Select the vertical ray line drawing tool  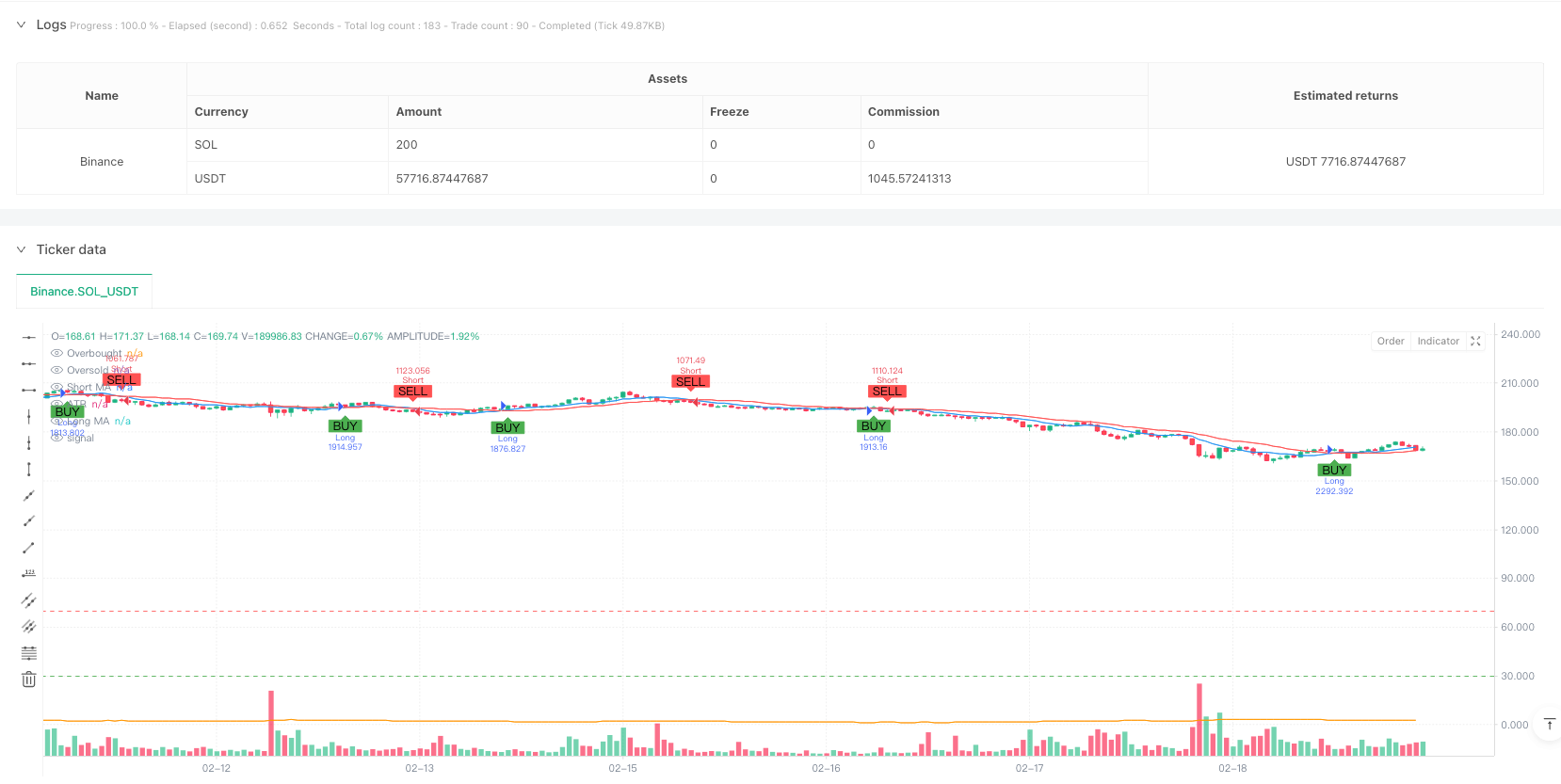tap(29, 442)
